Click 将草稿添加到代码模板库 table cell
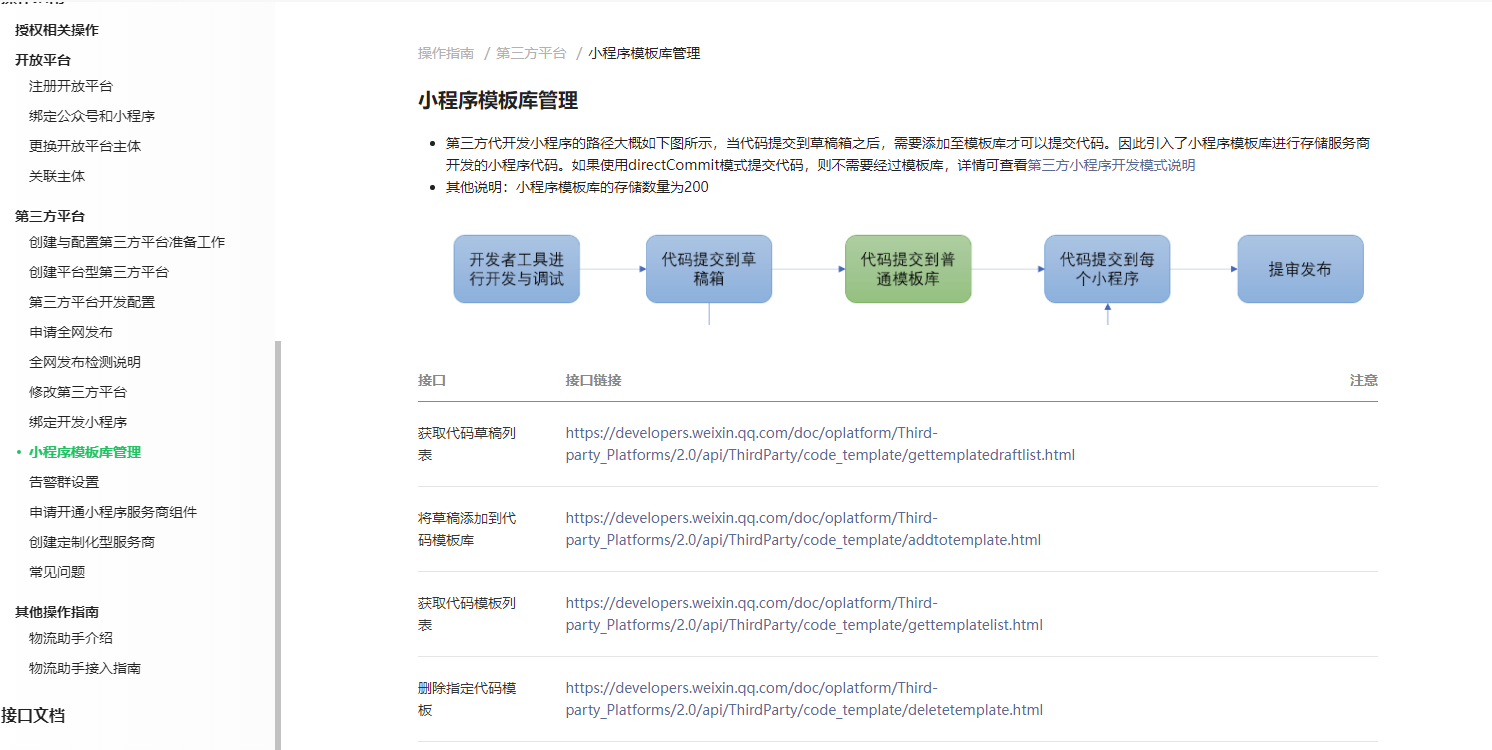1492x750 pixels. pos(467,529)
